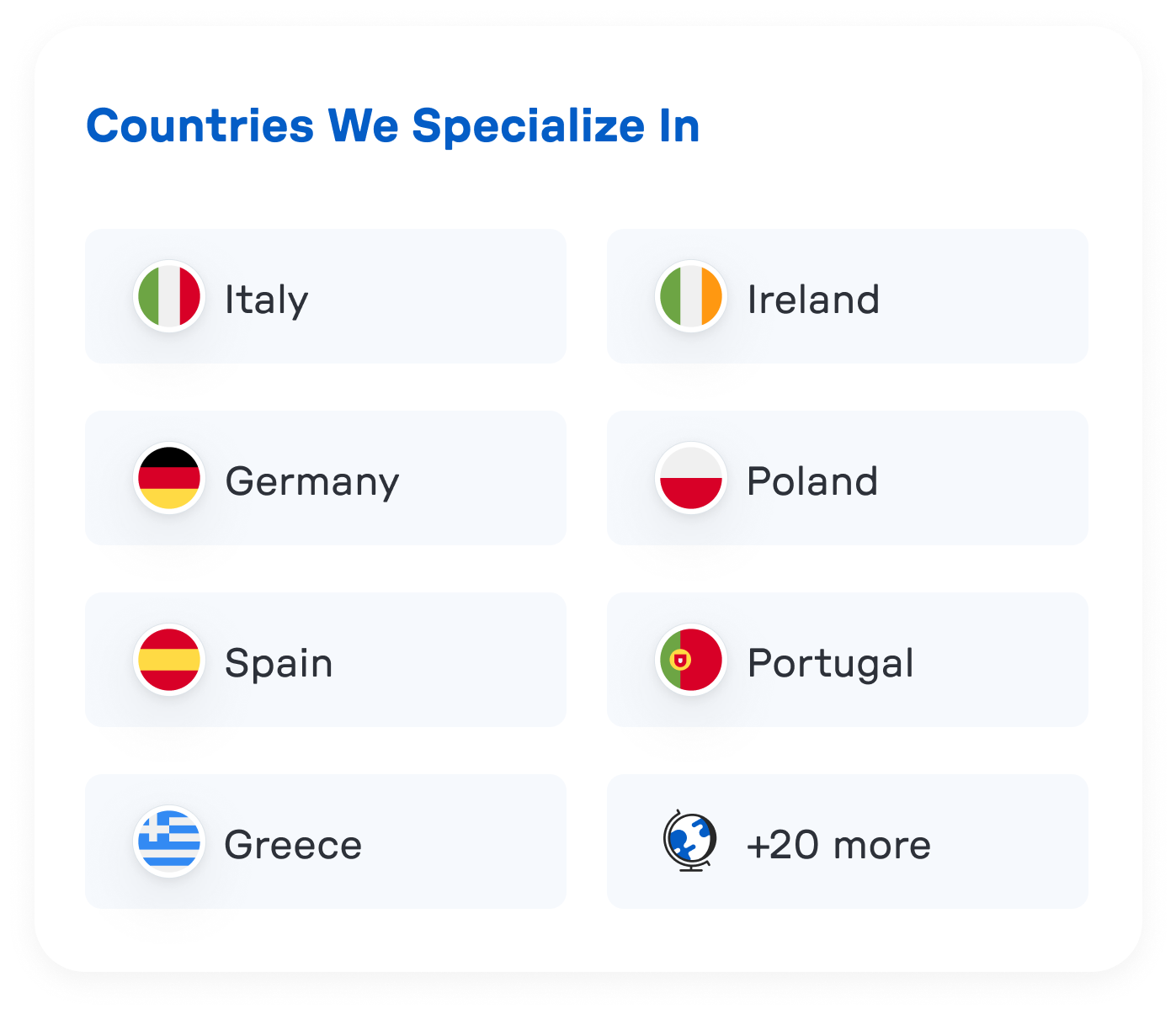Viewport: 1176px width, 1014px height.
Task: Select the Poland country card
Action: pyautogui.click(x=848, y=478)
